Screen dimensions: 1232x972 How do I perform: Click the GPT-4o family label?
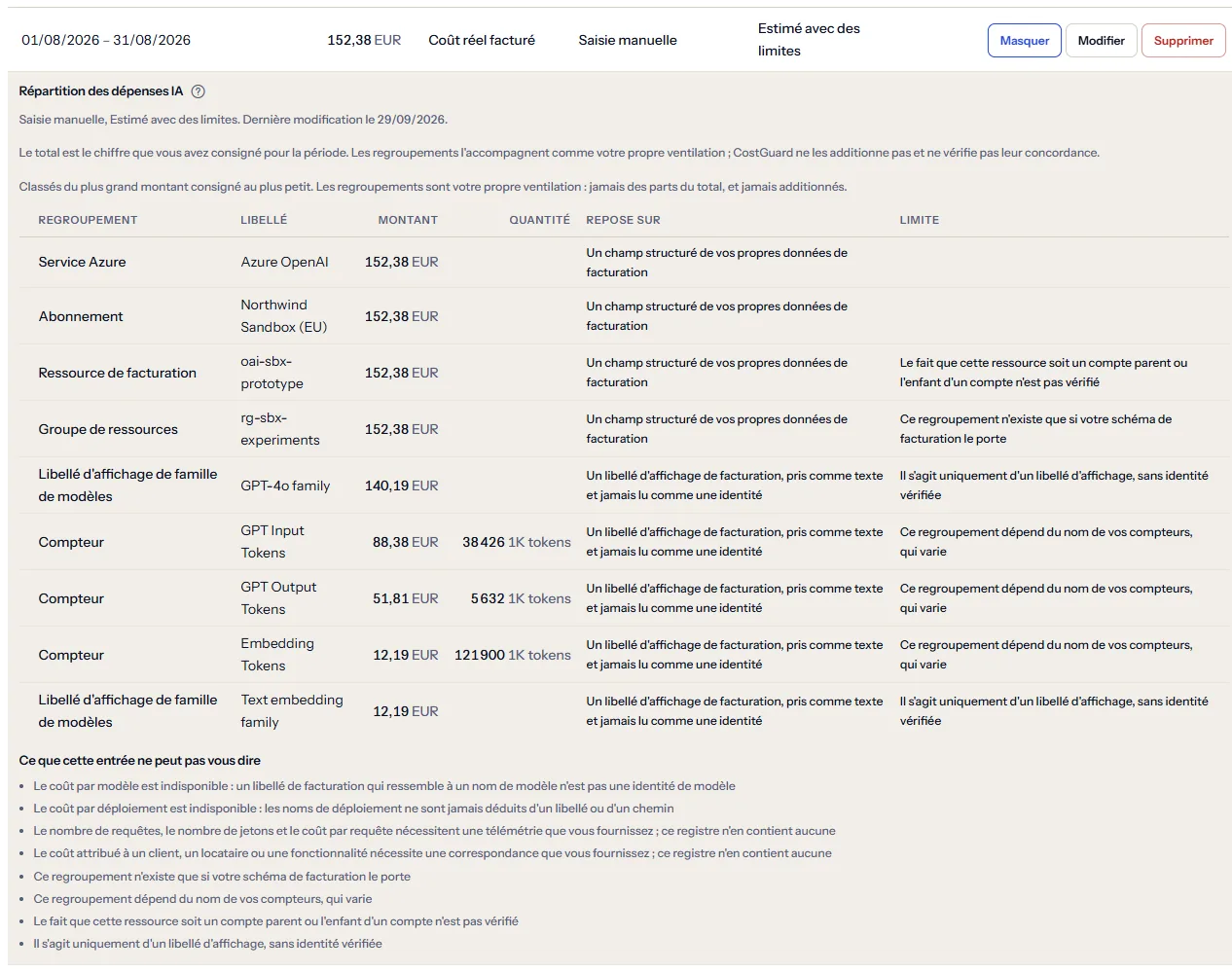[285, 486]
